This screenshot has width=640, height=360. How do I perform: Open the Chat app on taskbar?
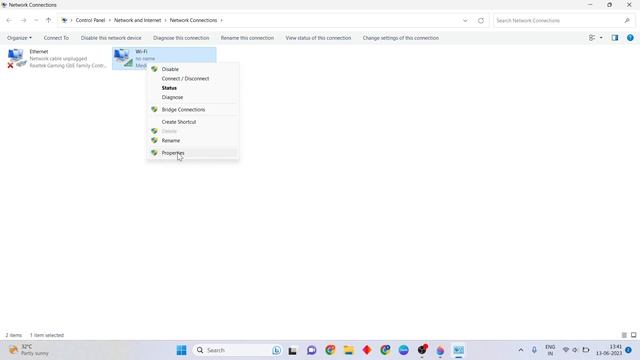(311, 350)
